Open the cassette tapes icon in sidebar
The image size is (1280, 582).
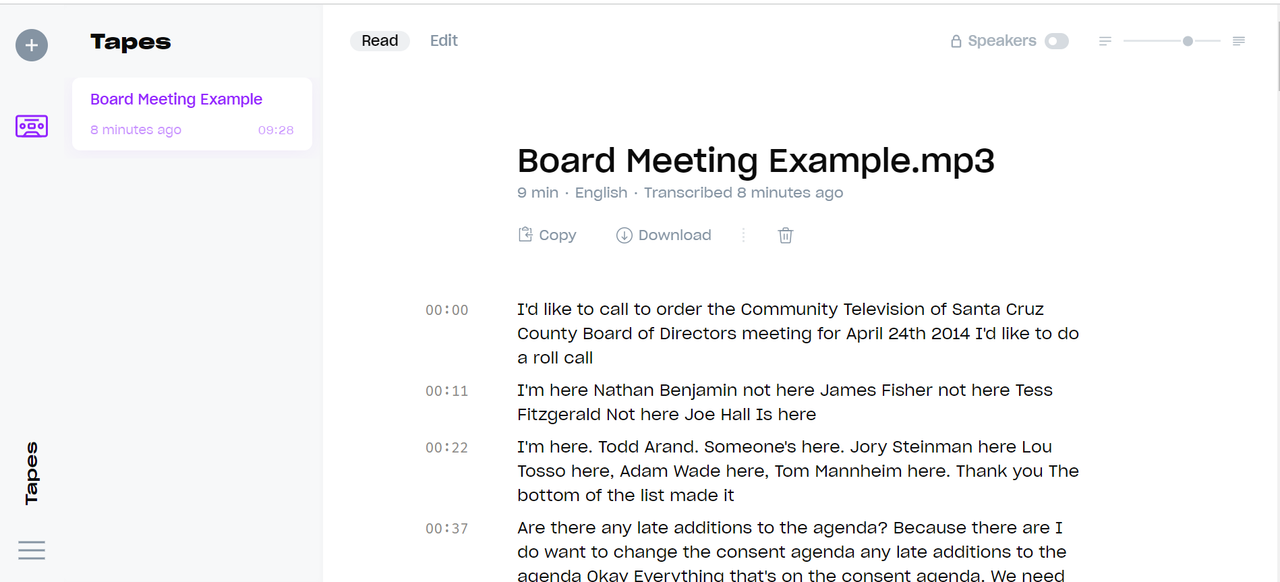[x=31, y=127]
